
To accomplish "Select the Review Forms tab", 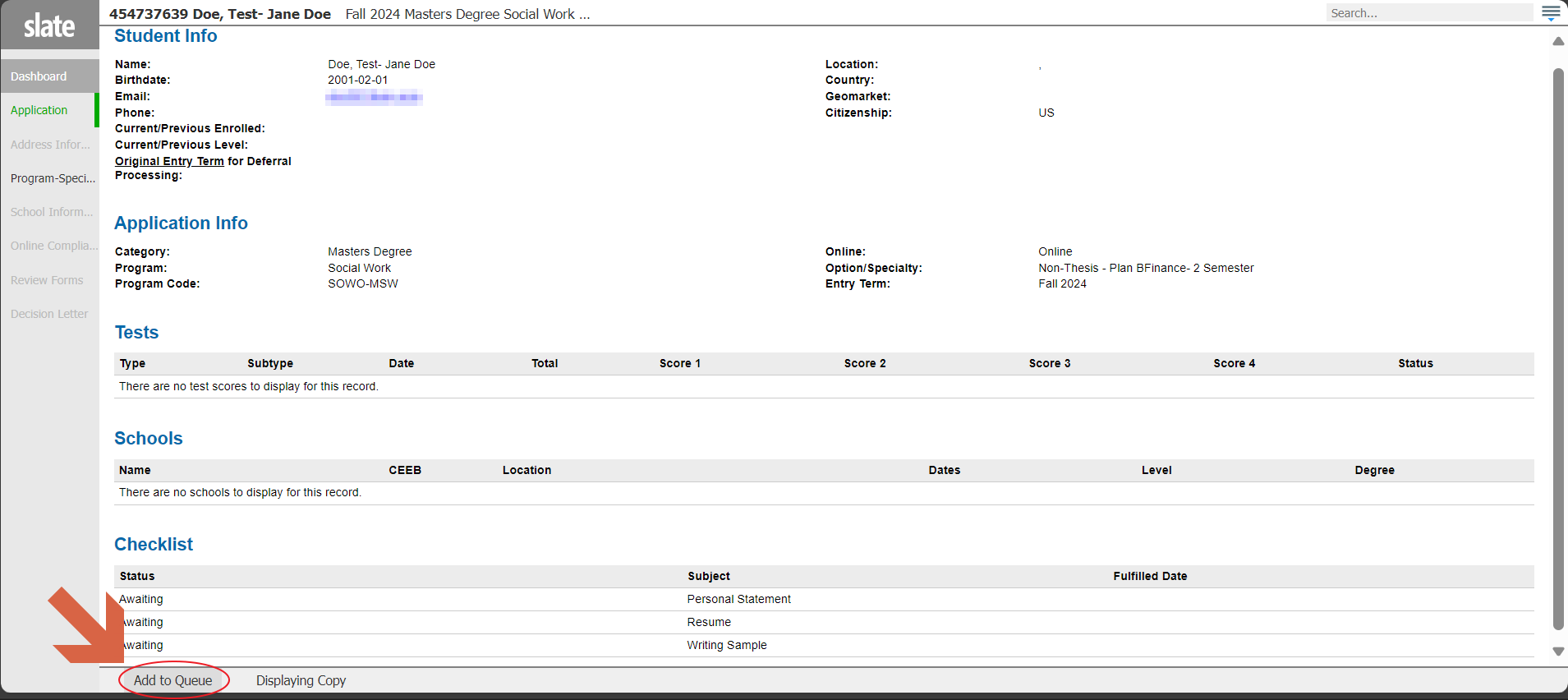I will 47,280.
